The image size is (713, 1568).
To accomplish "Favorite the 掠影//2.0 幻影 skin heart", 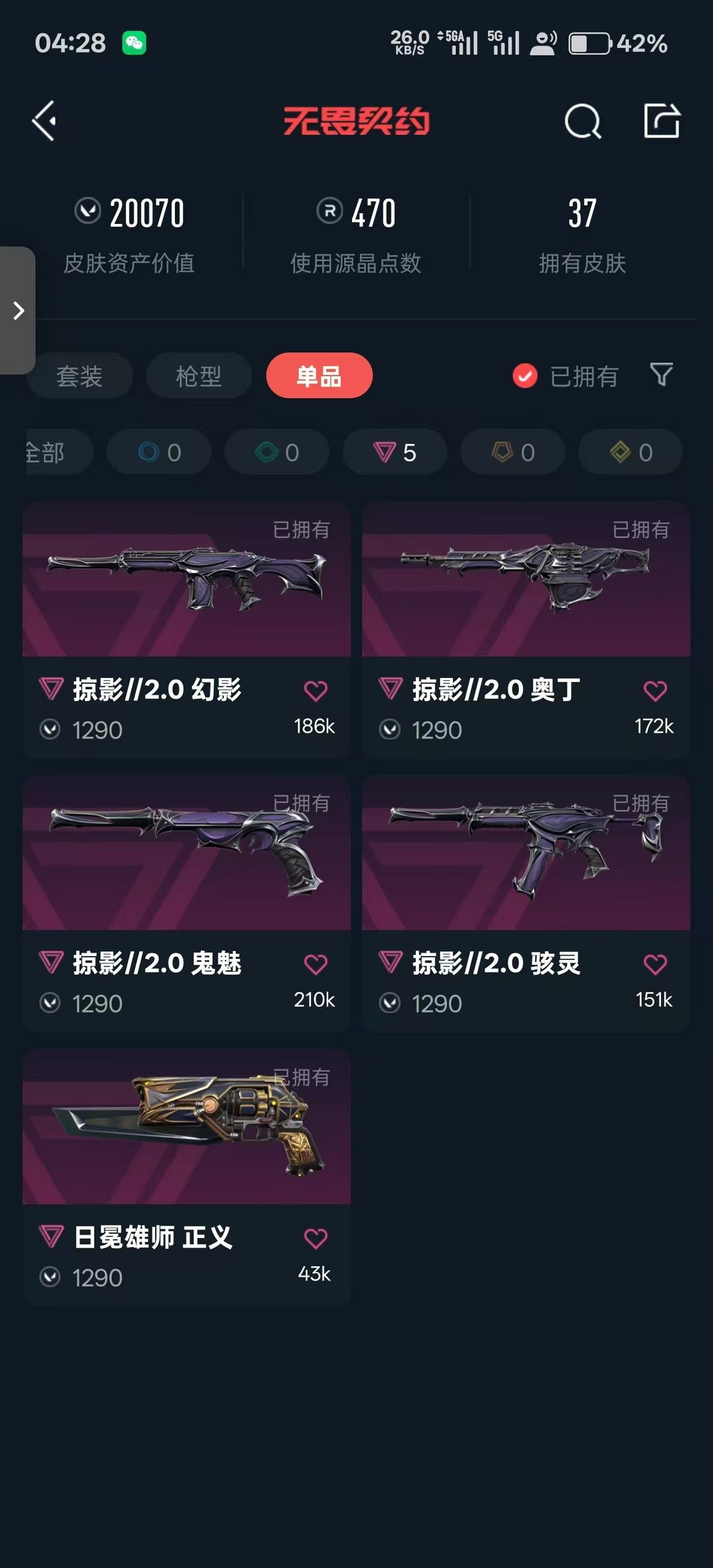I will click(316, 691).
